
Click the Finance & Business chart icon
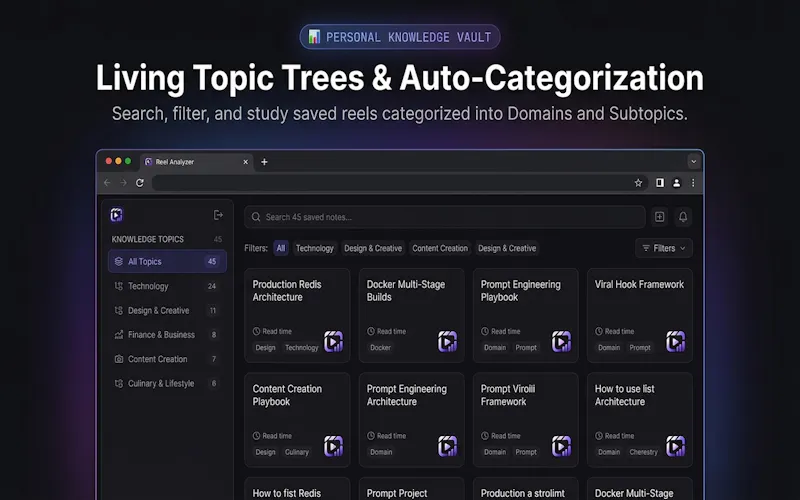click(118, 335)
